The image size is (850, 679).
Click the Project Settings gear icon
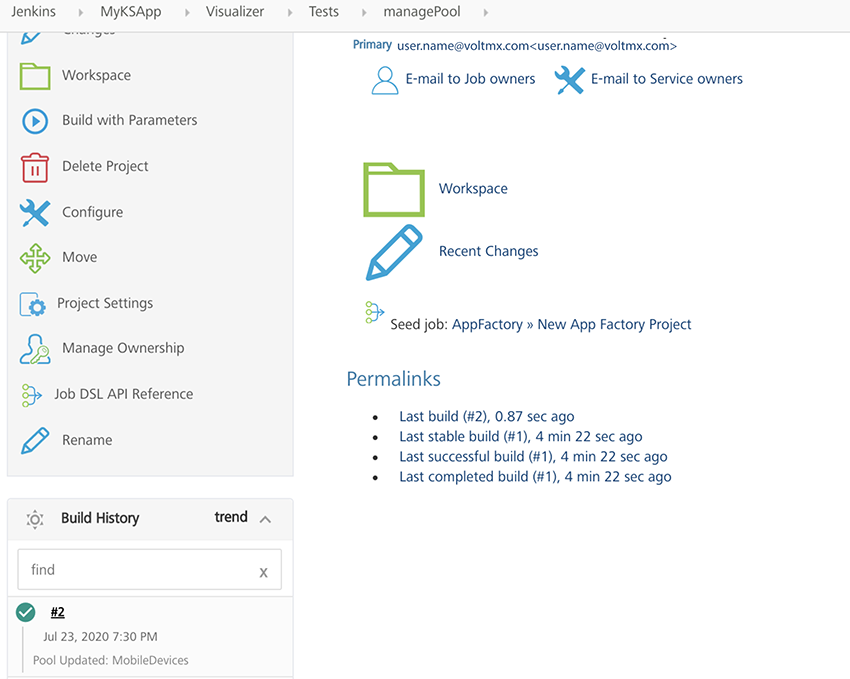pos(33,304)
